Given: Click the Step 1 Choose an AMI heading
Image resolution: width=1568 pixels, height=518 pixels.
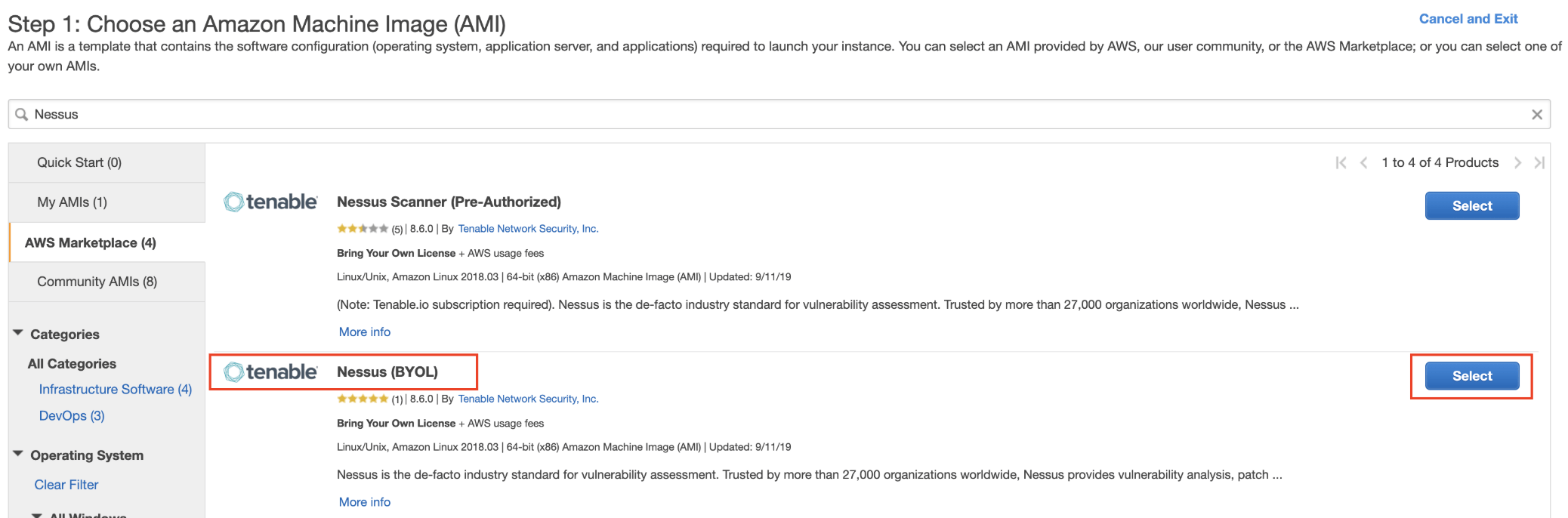Looking at the screenshot, I should point(257,24).
